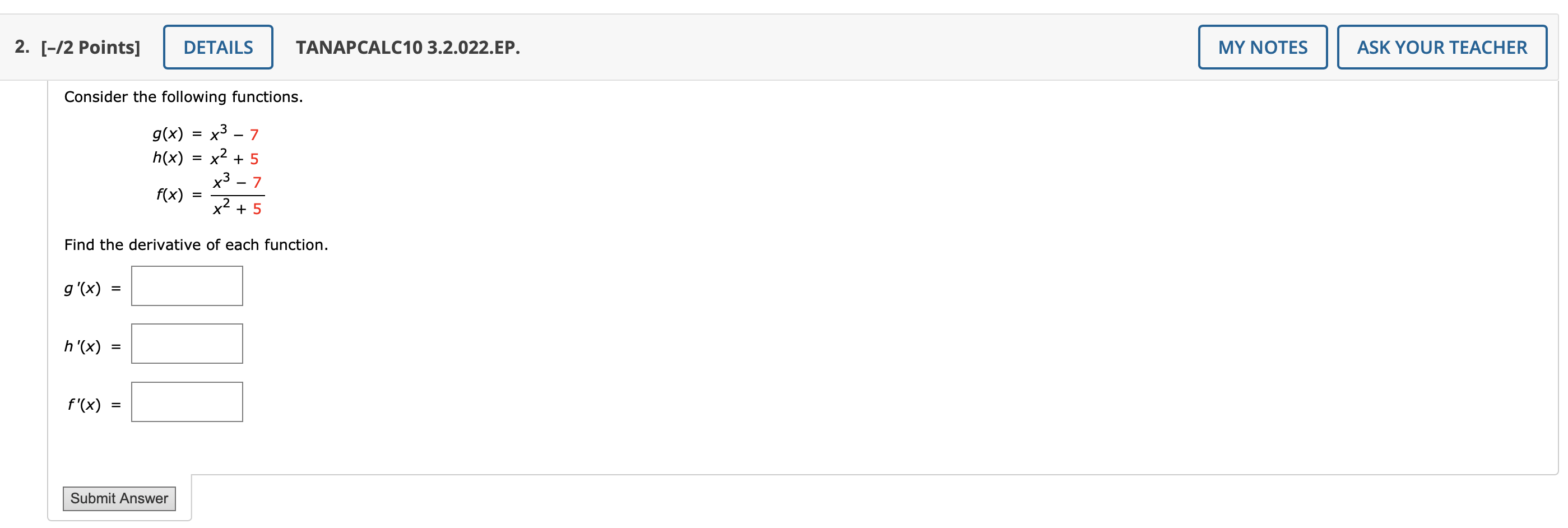Click the DETAILS button
This screenshot has width=1568, height=528.
[x=217, y=47]
